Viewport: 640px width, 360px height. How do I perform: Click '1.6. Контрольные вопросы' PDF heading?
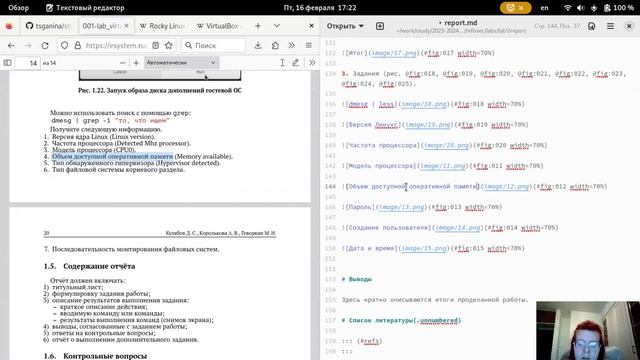coord(95,356)
